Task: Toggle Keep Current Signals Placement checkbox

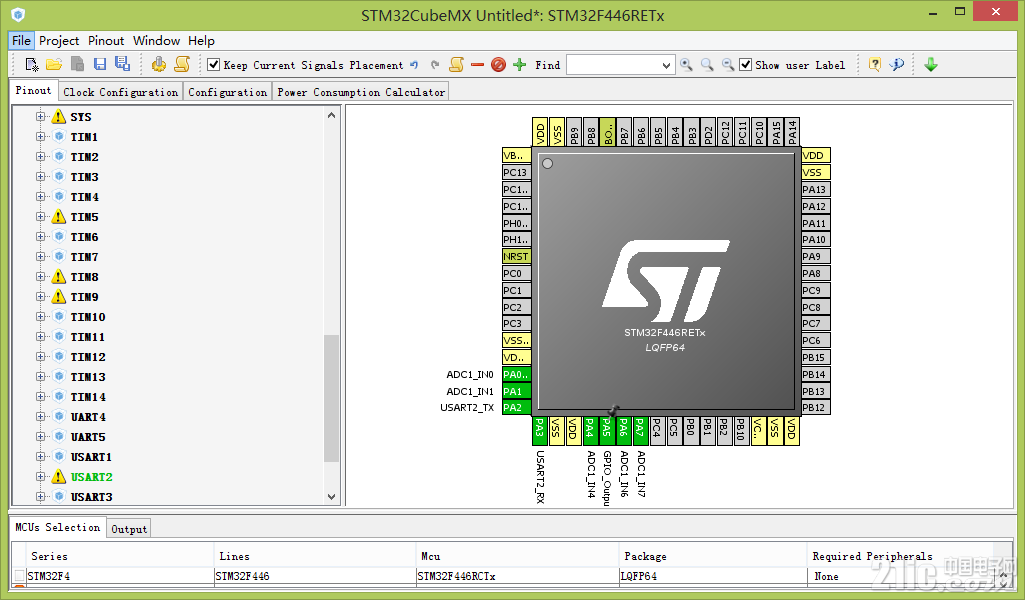Action: 213,65
